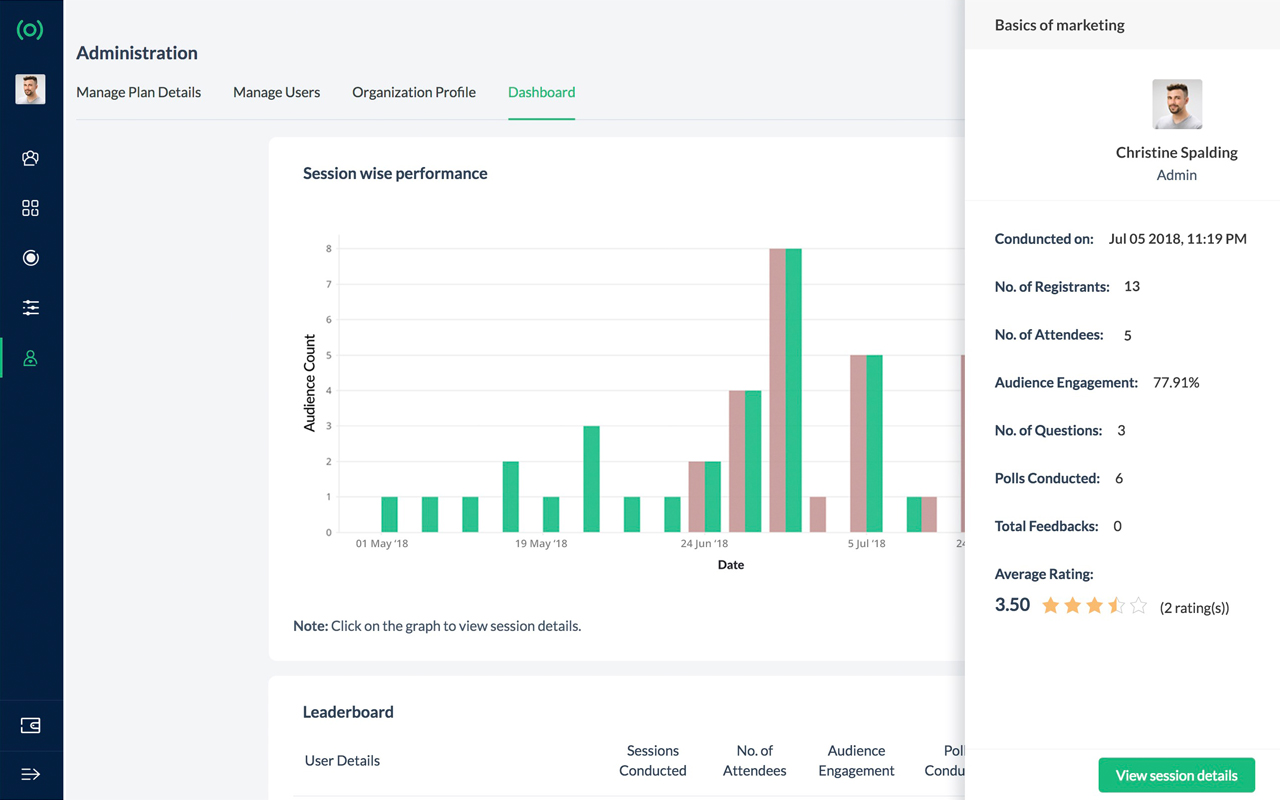Screen dimensions: 1280x800
Task: Click the pink bar of value 4
Action: pos(737,461)
